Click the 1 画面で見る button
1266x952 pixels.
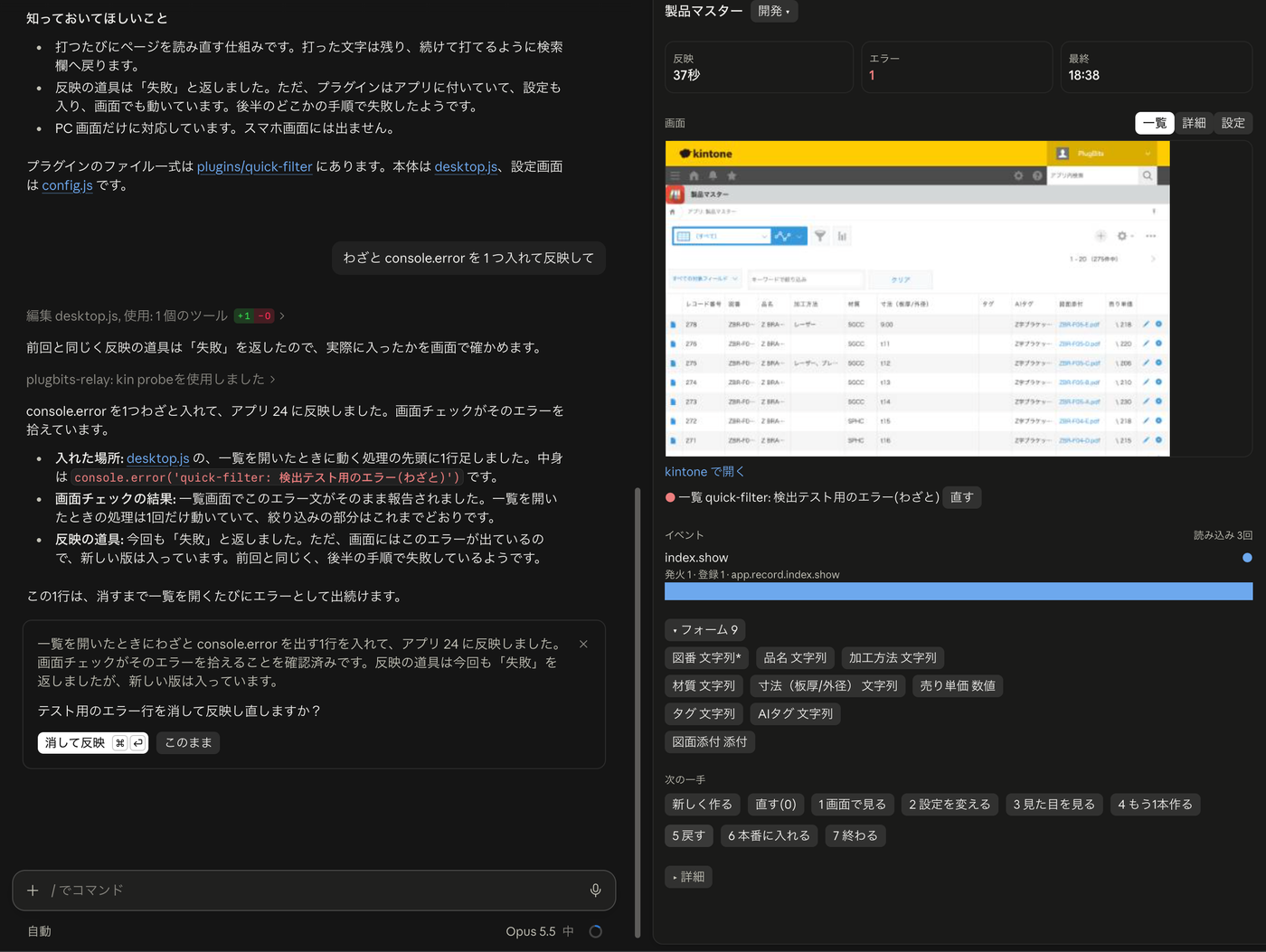click(853, 805)
